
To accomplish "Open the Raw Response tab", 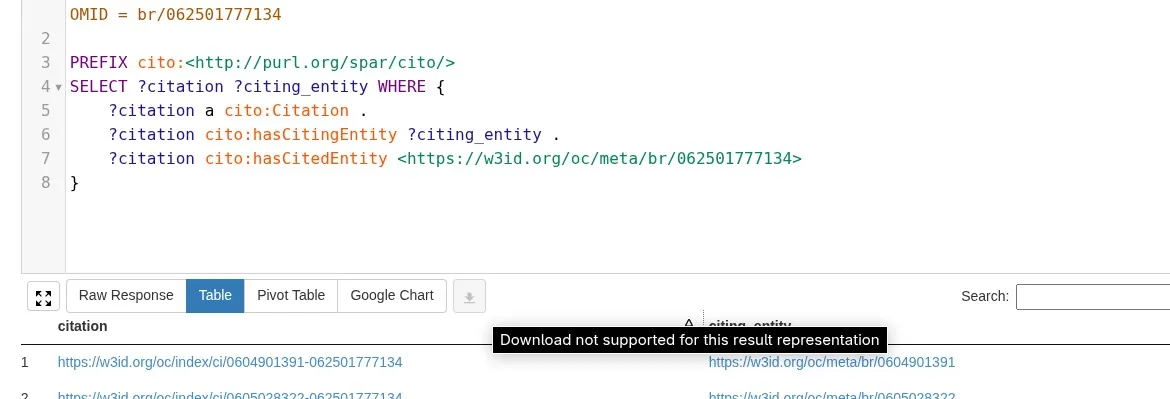I will tap(126, 295).
